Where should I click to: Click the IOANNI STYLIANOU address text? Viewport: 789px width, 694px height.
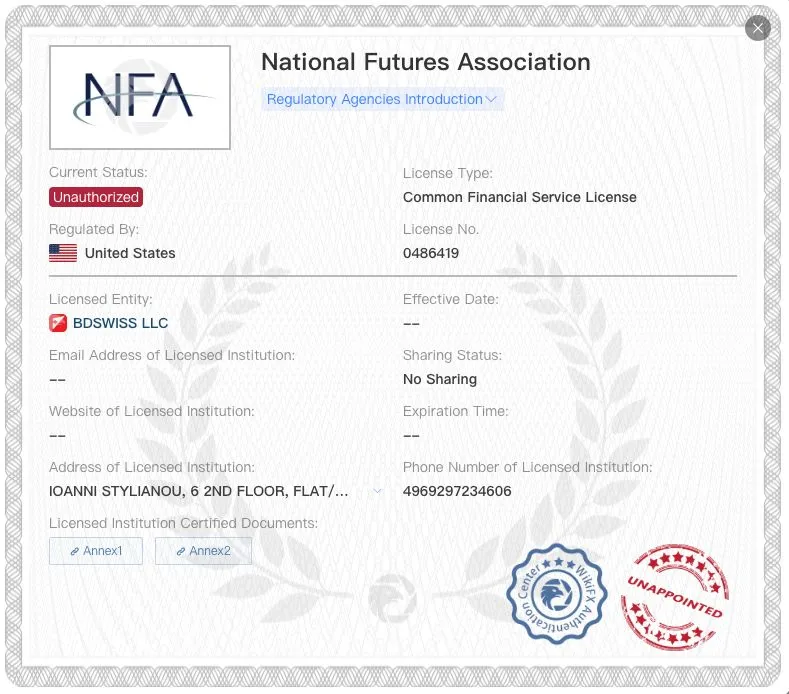click(x=198, y=491)
